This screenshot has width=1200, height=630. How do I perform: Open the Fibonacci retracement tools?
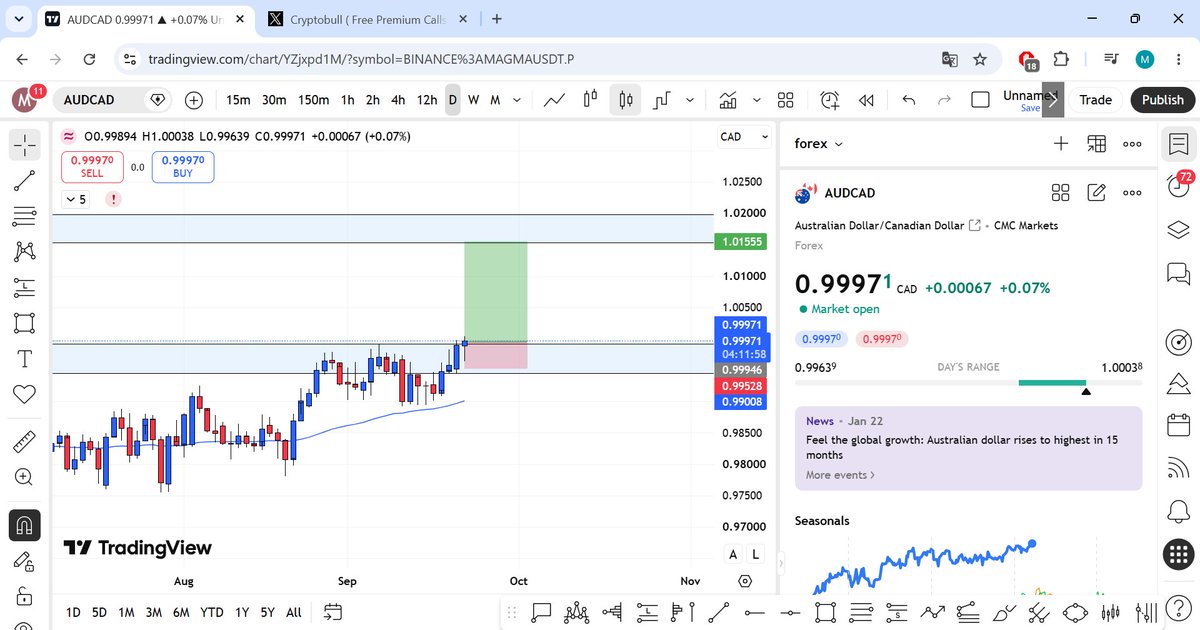click(x=25, y=216)
